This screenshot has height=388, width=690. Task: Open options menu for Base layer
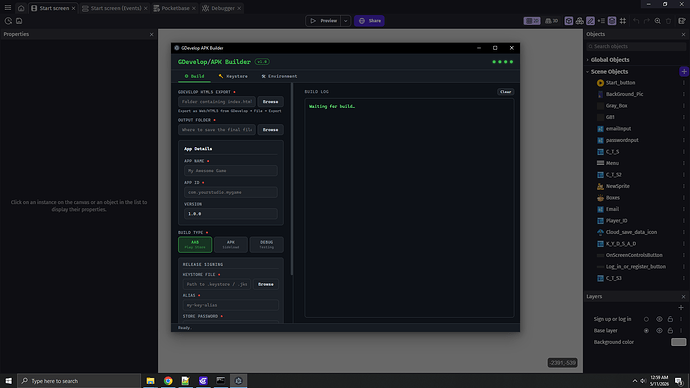pyautogui.click(x=681, y=330)
